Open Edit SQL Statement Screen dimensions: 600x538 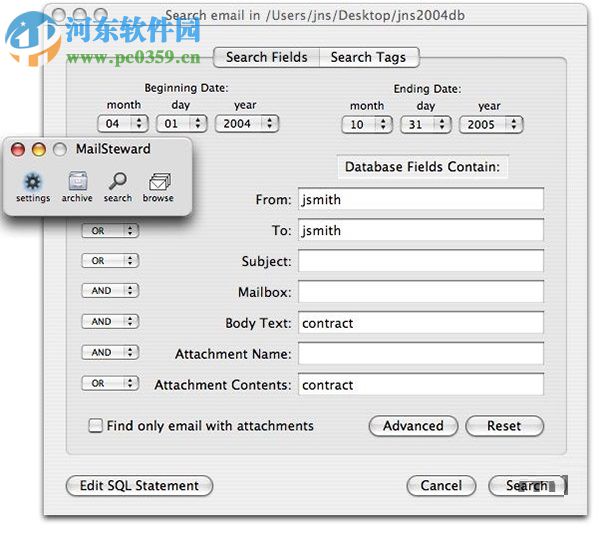click(x=139, y=486)
